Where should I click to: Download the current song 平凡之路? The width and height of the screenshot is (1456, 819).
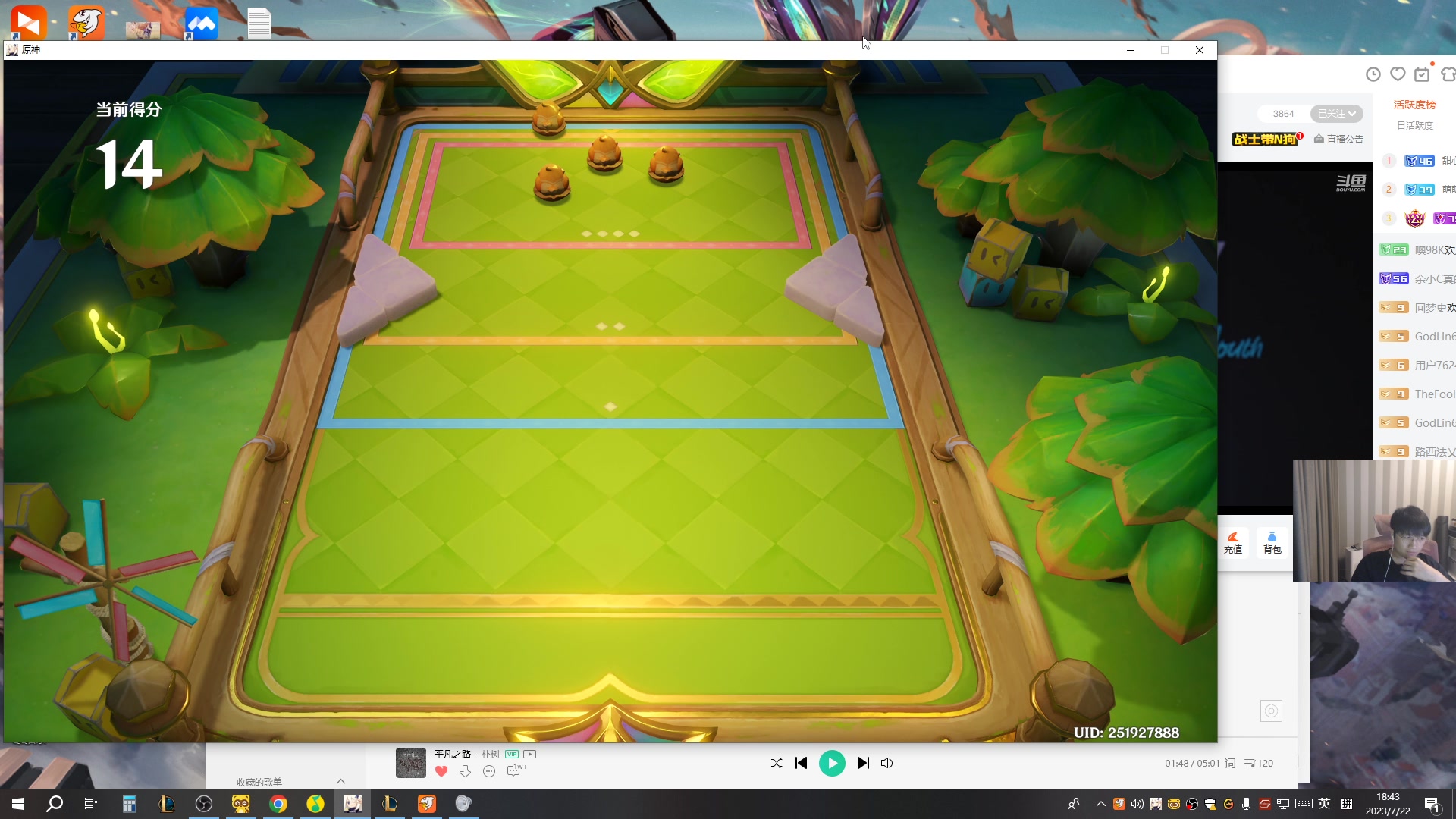coord(465,771)
